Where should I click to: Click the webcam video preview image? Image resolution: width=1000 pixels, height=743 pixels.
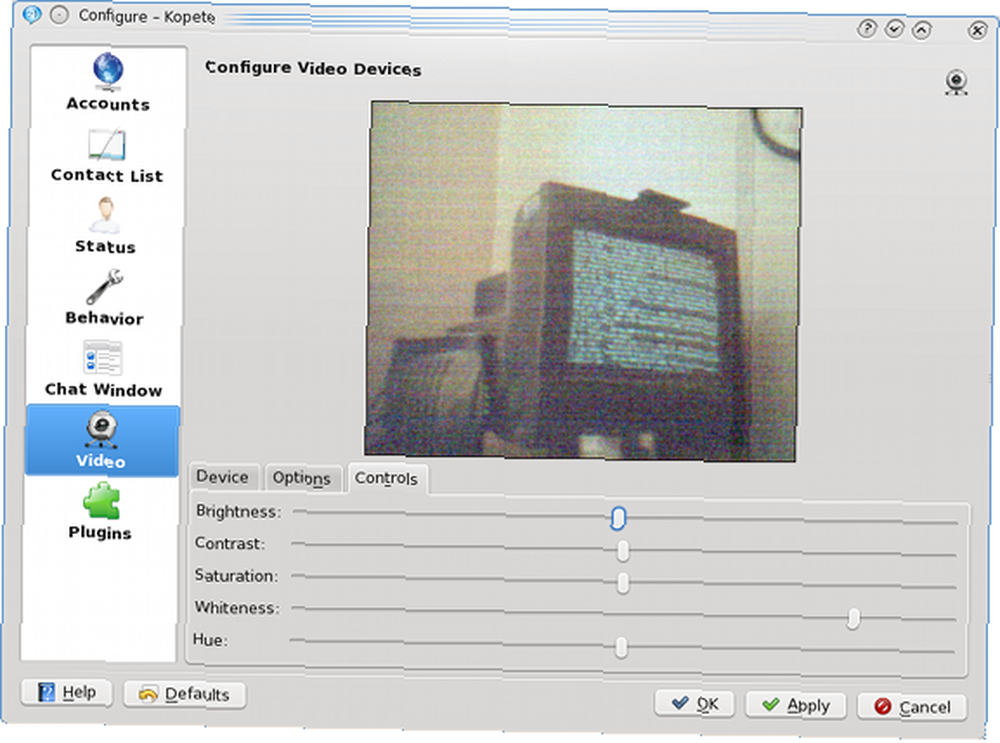584,281
